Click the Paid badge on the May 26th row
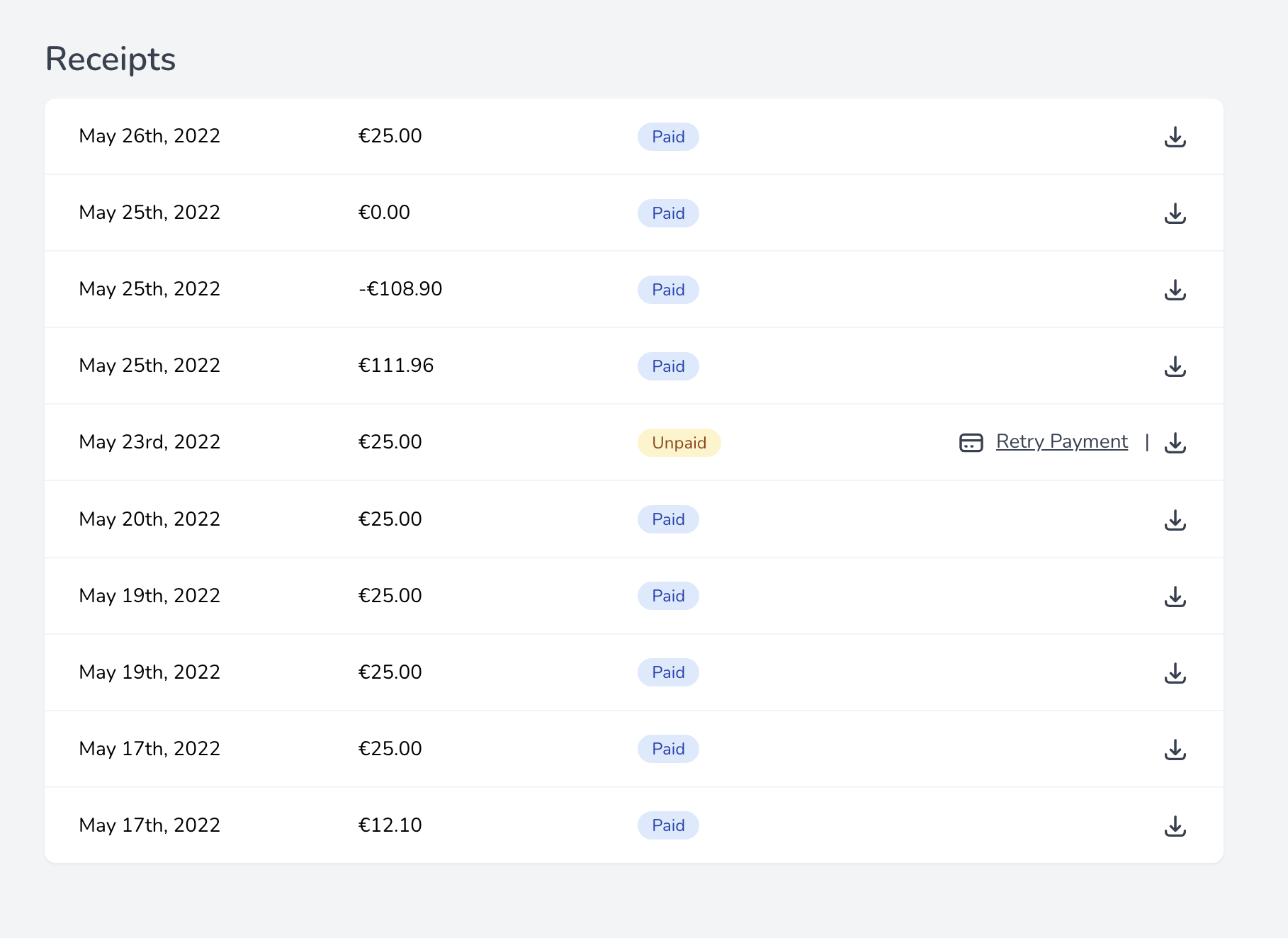1288x938 pixels. click(x=668, y=137)
